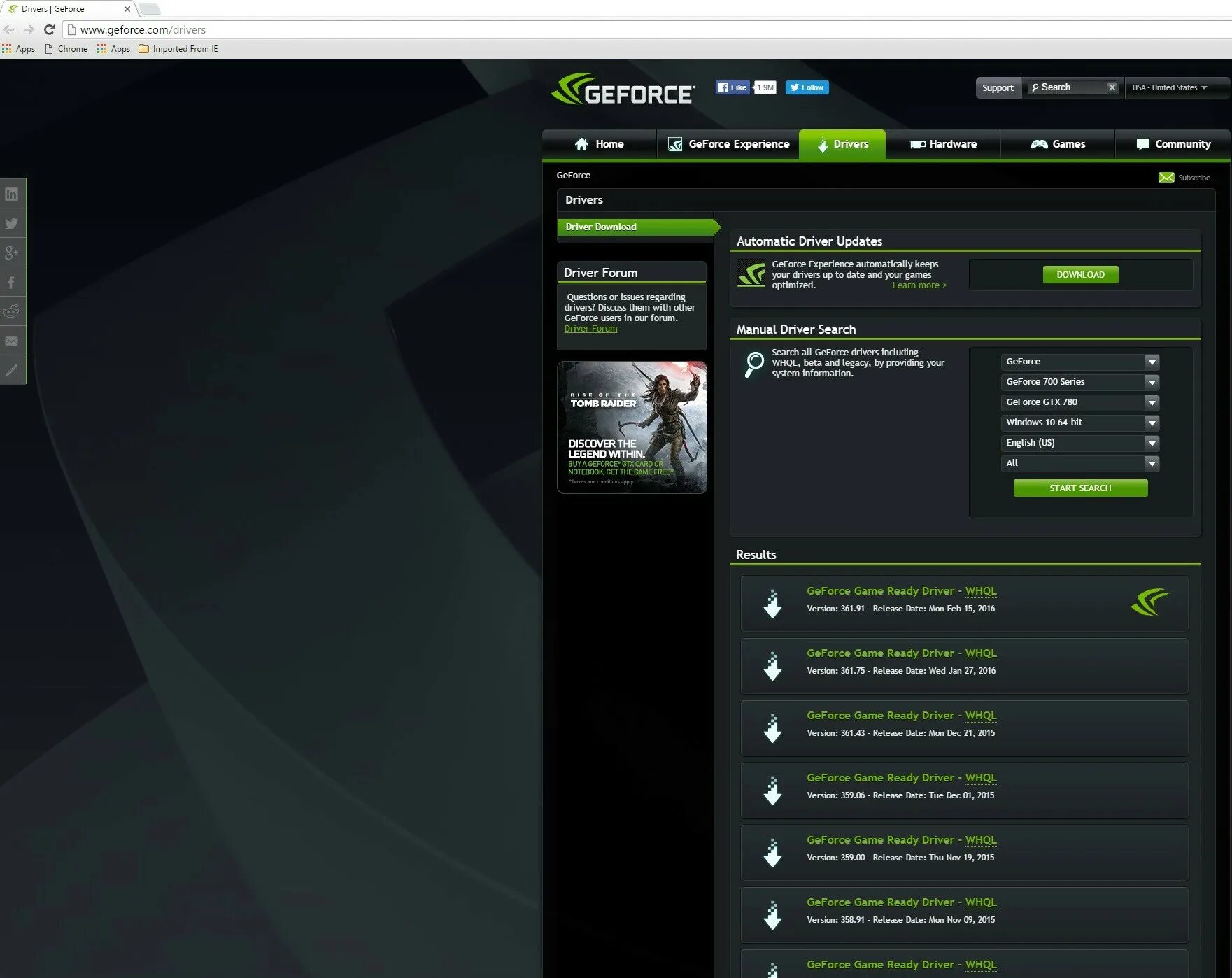Open the GeForce product type dropdown

coord(1080,362)
